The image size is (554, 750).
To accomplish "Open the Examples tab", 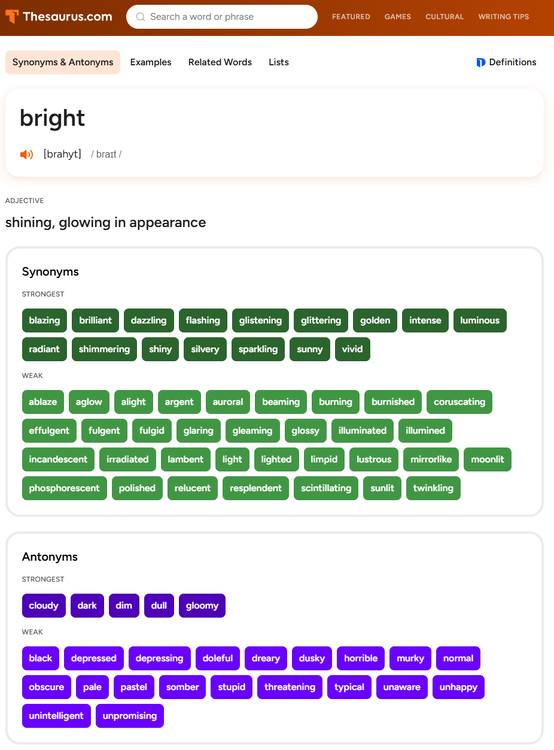I will pos(151,62).
